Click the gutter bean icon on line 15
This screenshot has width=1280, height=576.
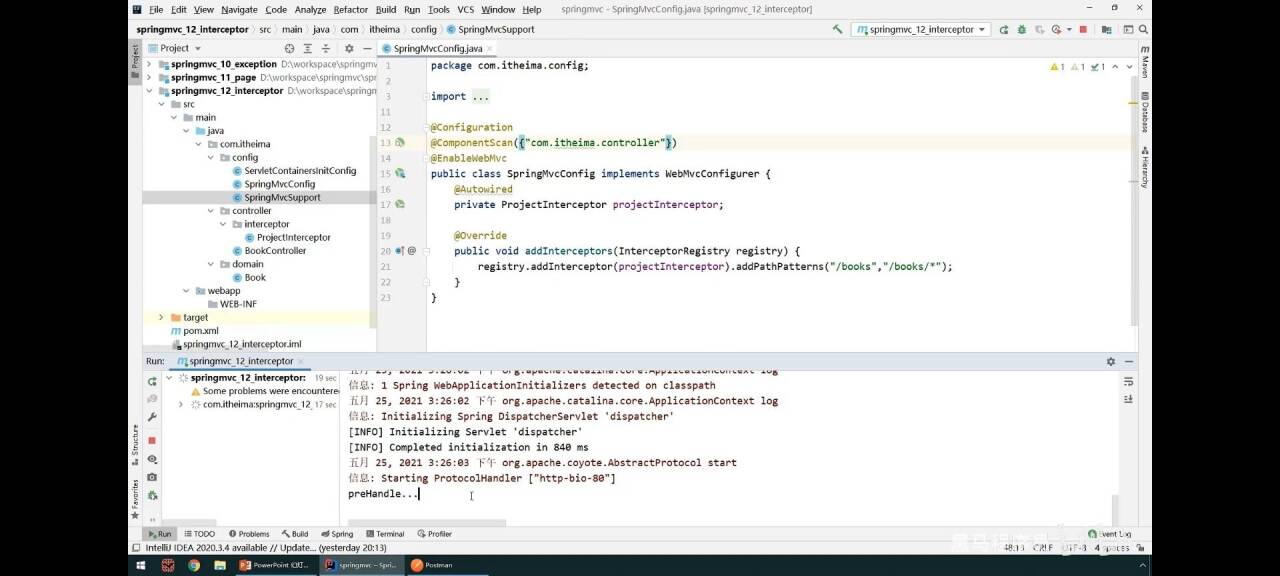tap(399, 174)
